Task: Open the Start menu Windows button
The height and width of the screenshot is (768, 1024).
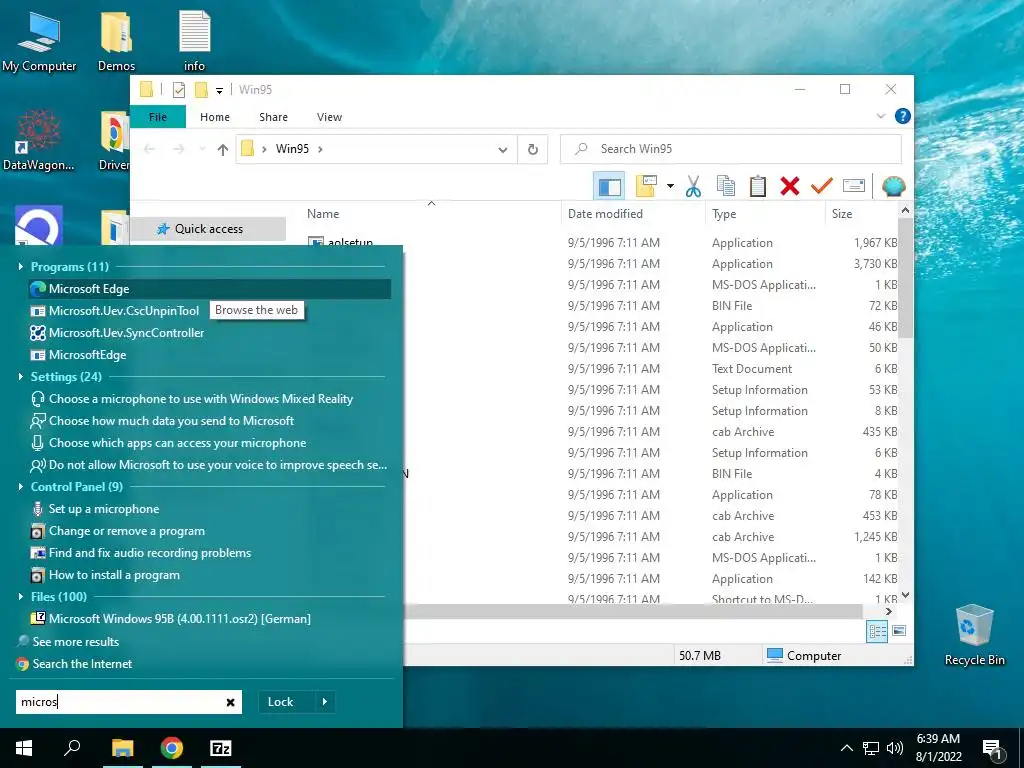Action: (x=24, y=748)
